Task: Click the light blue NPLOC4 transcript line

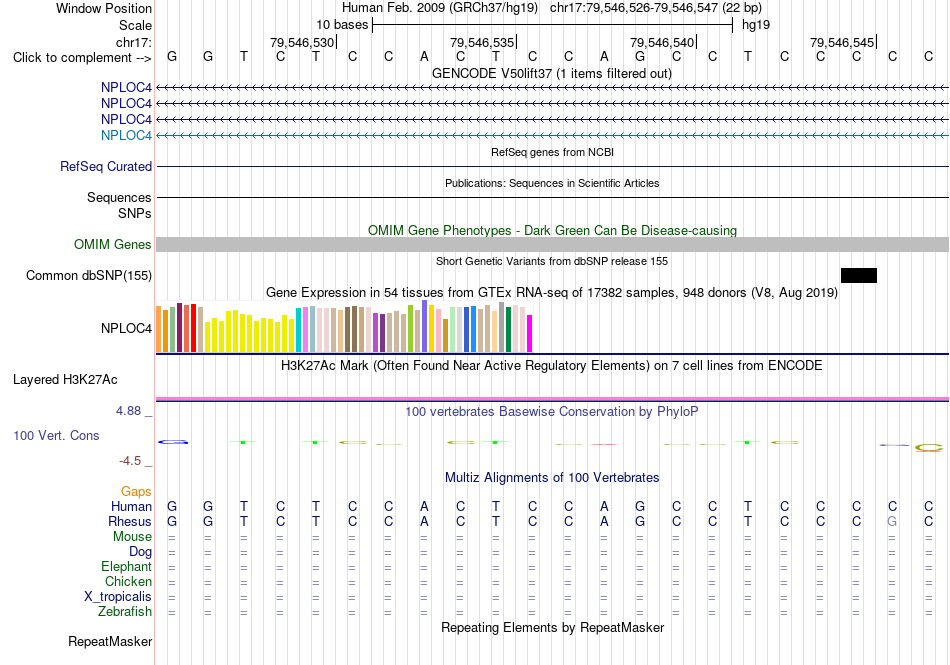Action: pyautogui.click(x=552, y=135)
